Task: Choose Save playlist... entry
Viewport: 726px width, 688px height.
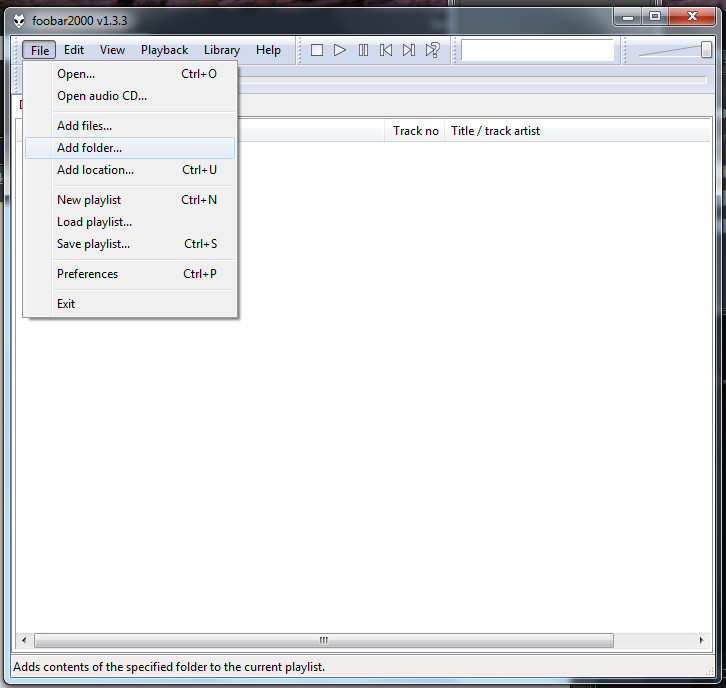Action: 130,244
